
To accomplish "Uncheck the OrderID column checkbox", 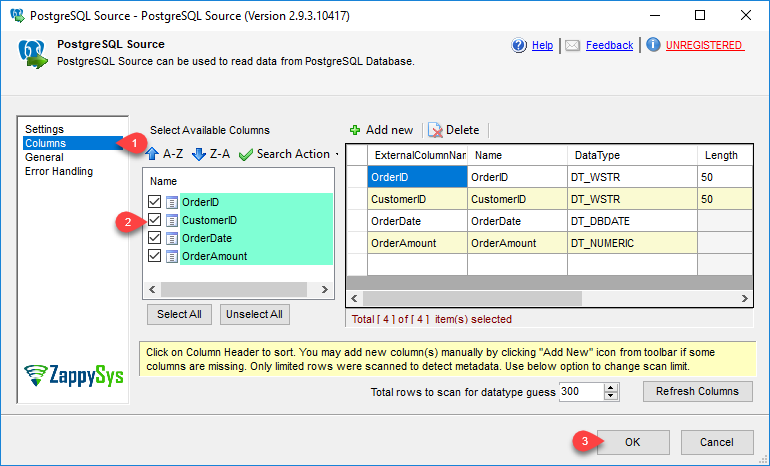I will (155, 201).
